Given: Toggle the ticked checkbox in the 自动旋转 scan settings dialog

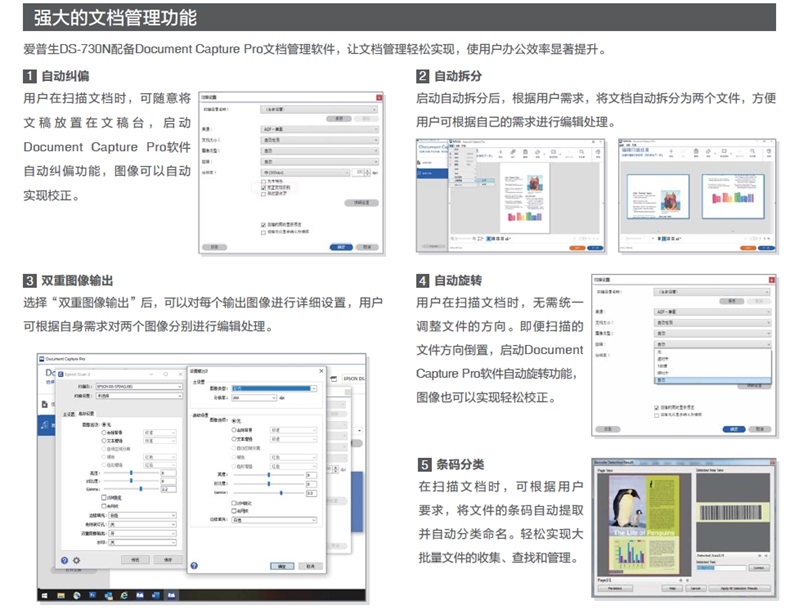Looking at the screenshot, I should (x=656, y=407).
